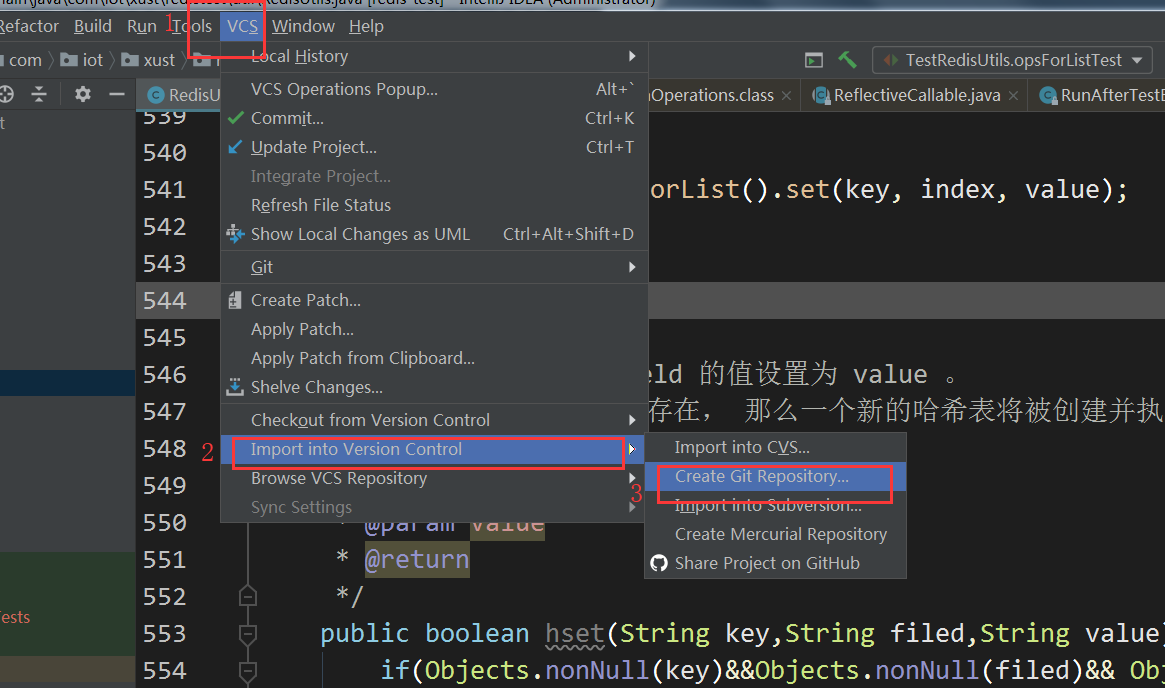Choose Show Local Changes as UML
The width and height of the screenshot is (1165, 688).
[x=434, y=234]
